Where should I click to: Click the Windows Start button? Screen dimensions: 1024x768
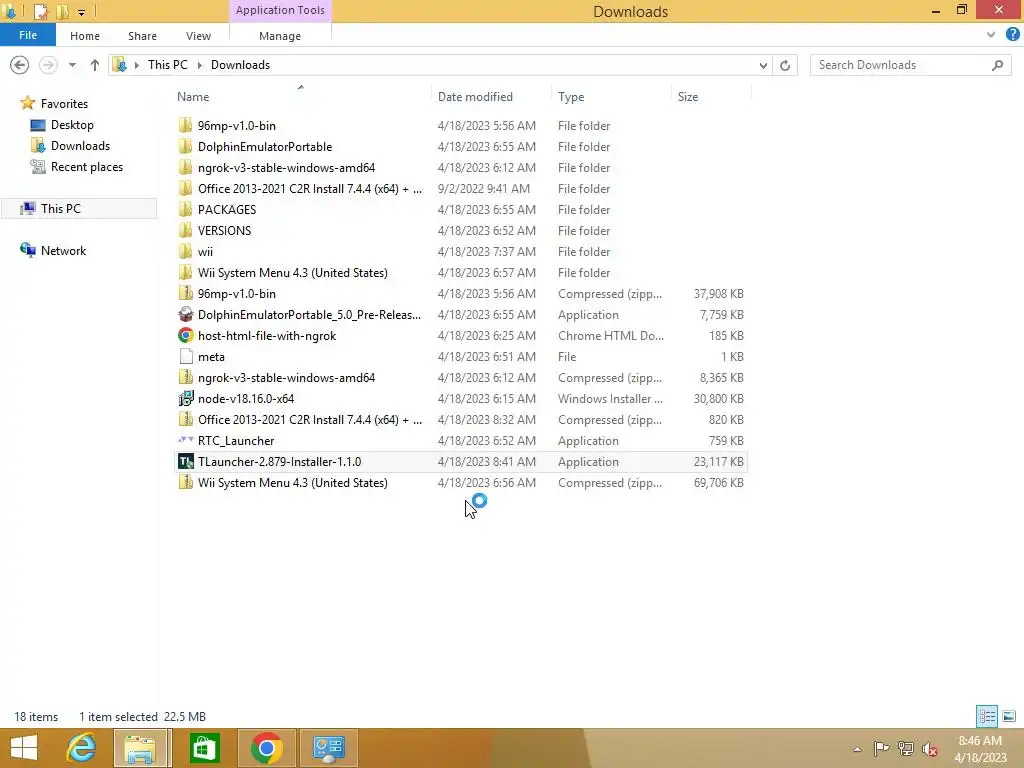pyautogui.click(x=24, y=748)
